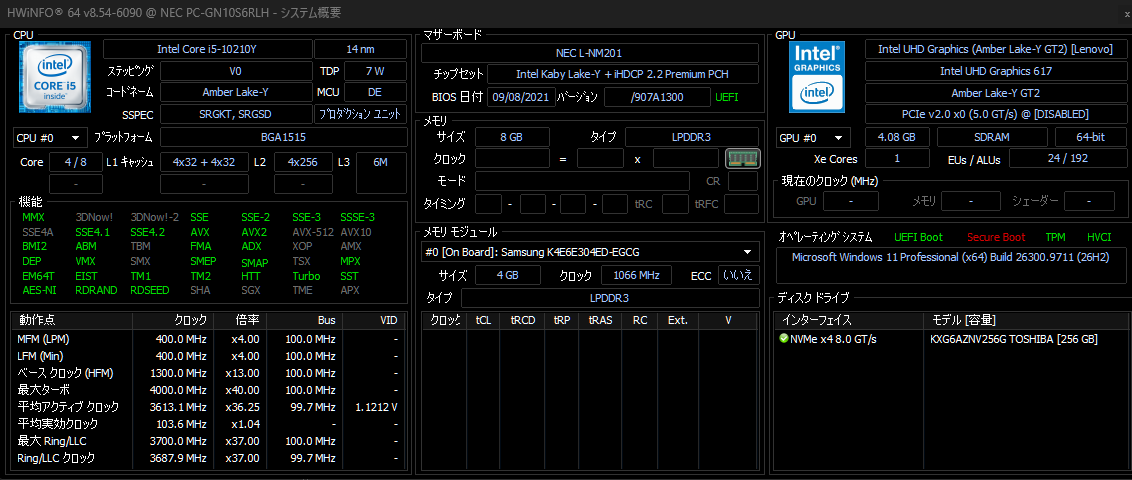Click the UEFI Boot status label

pyautogui.click(x=918, y=237)
